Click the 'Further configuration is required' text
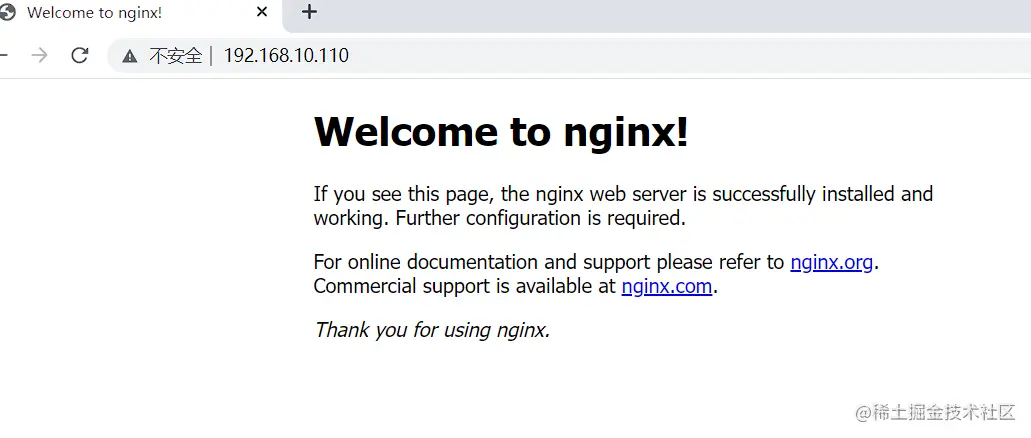 click(x=540, y=218)
